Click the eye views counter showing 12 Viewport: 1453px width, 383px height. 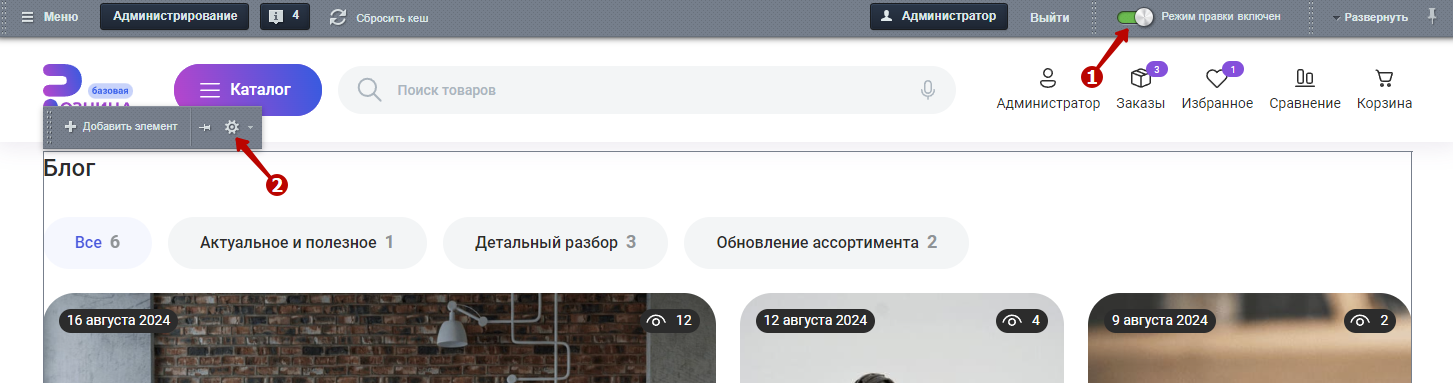coord(670,321)
